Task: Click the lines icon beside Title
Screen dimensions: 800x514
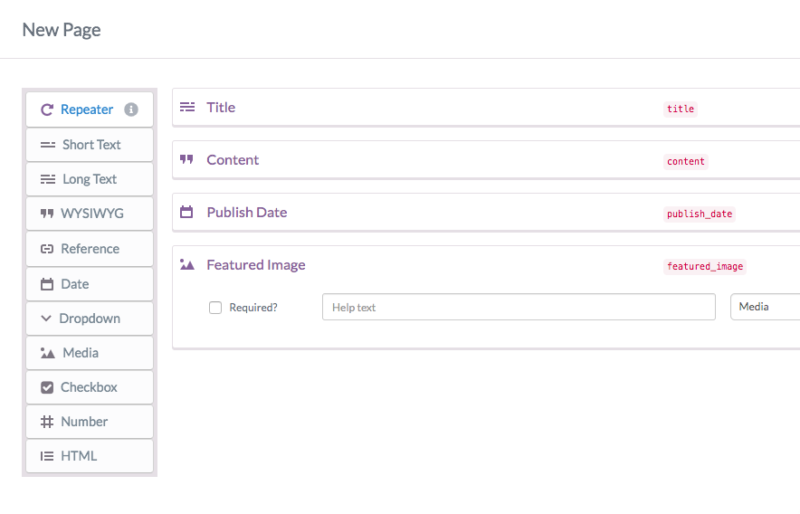Action: [187, 107]
